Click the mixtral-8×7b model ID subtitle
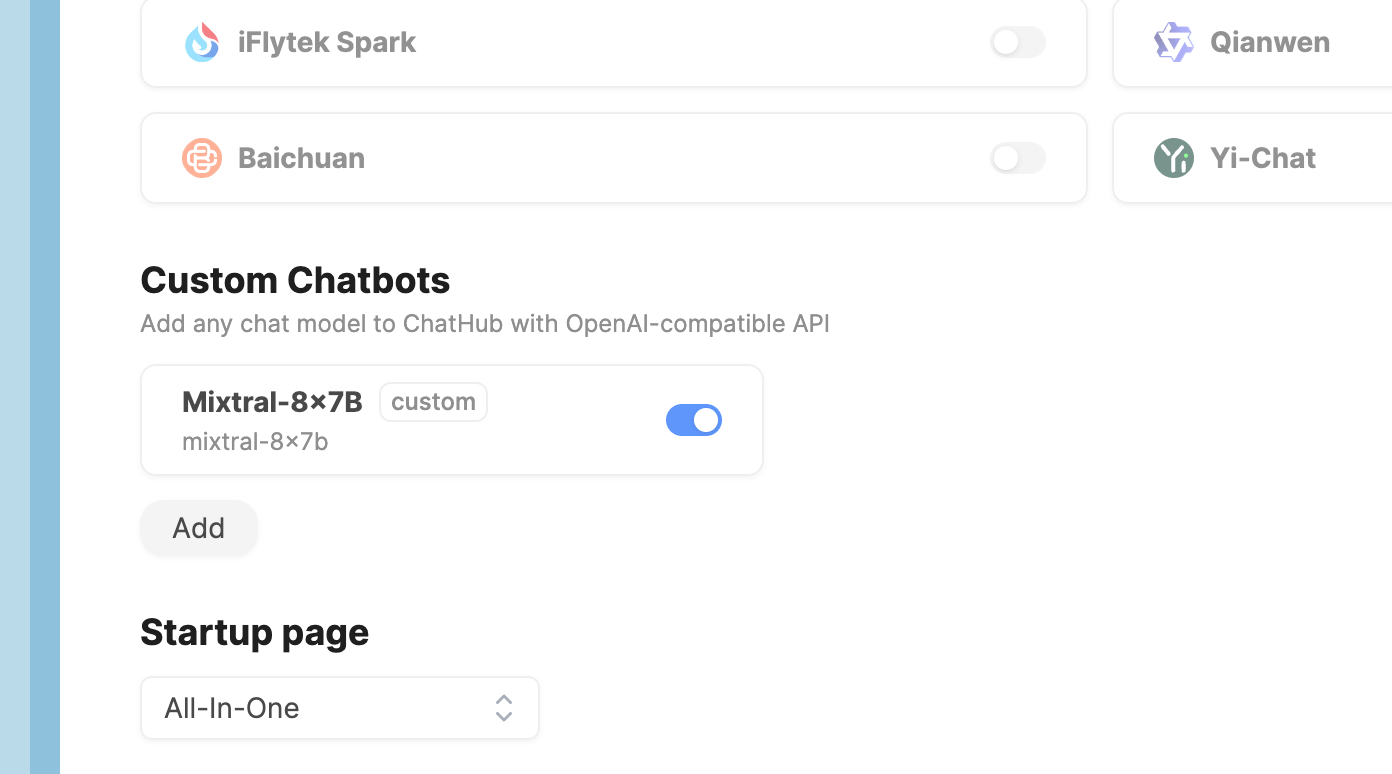 (x=255, y=441)
